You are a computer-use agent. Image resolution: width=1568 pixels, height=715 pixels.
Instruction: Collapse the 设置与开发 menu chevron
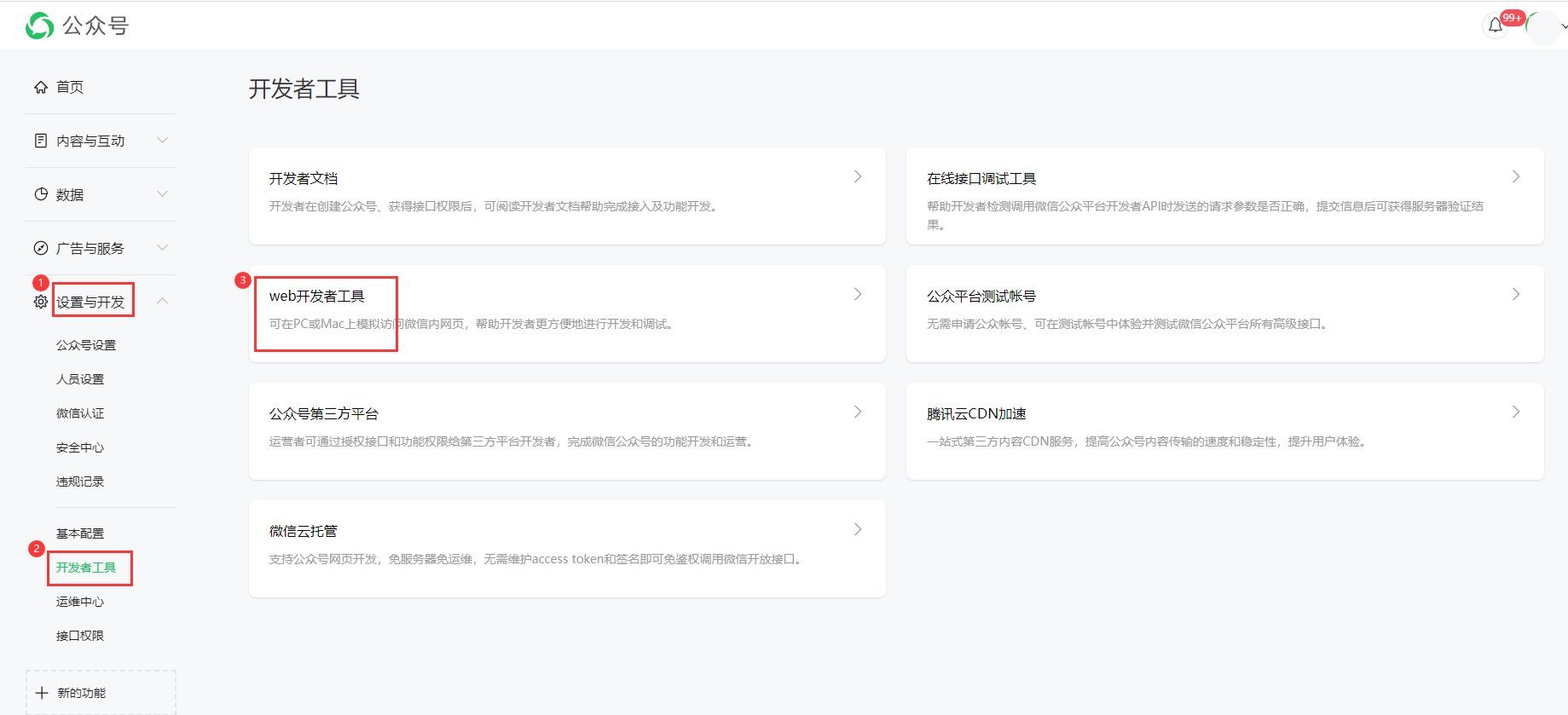click(x=162, y=301)
